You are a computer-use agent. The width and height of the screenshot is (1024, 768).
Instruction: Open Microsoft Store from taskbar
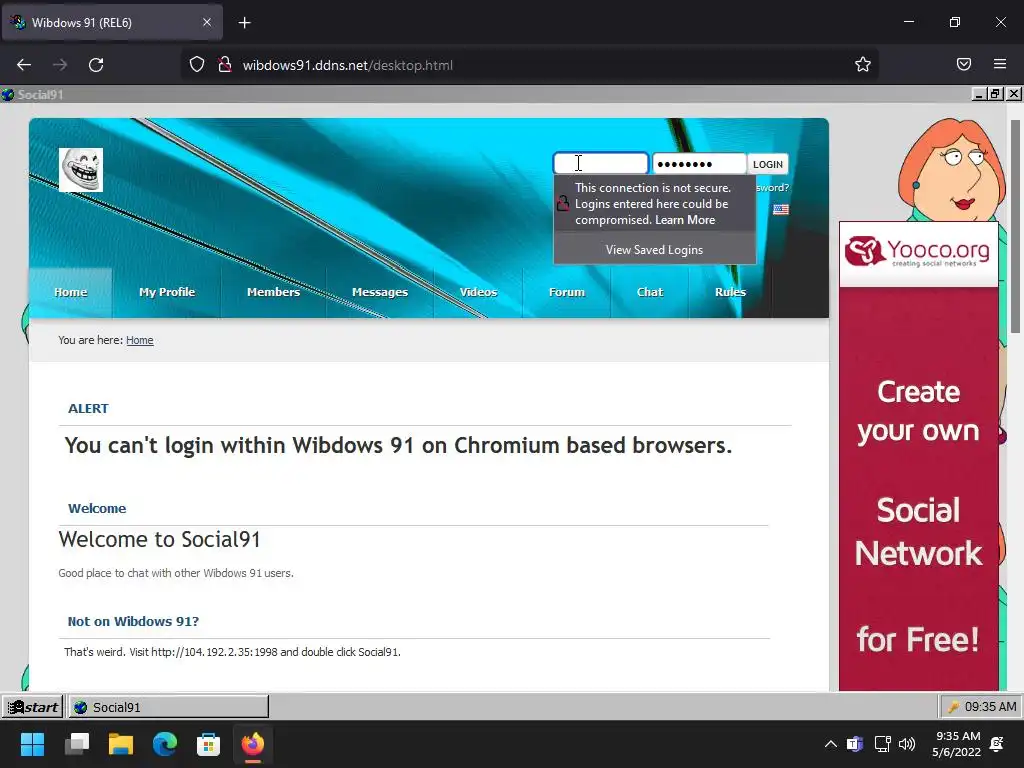(x=208, y=744)
